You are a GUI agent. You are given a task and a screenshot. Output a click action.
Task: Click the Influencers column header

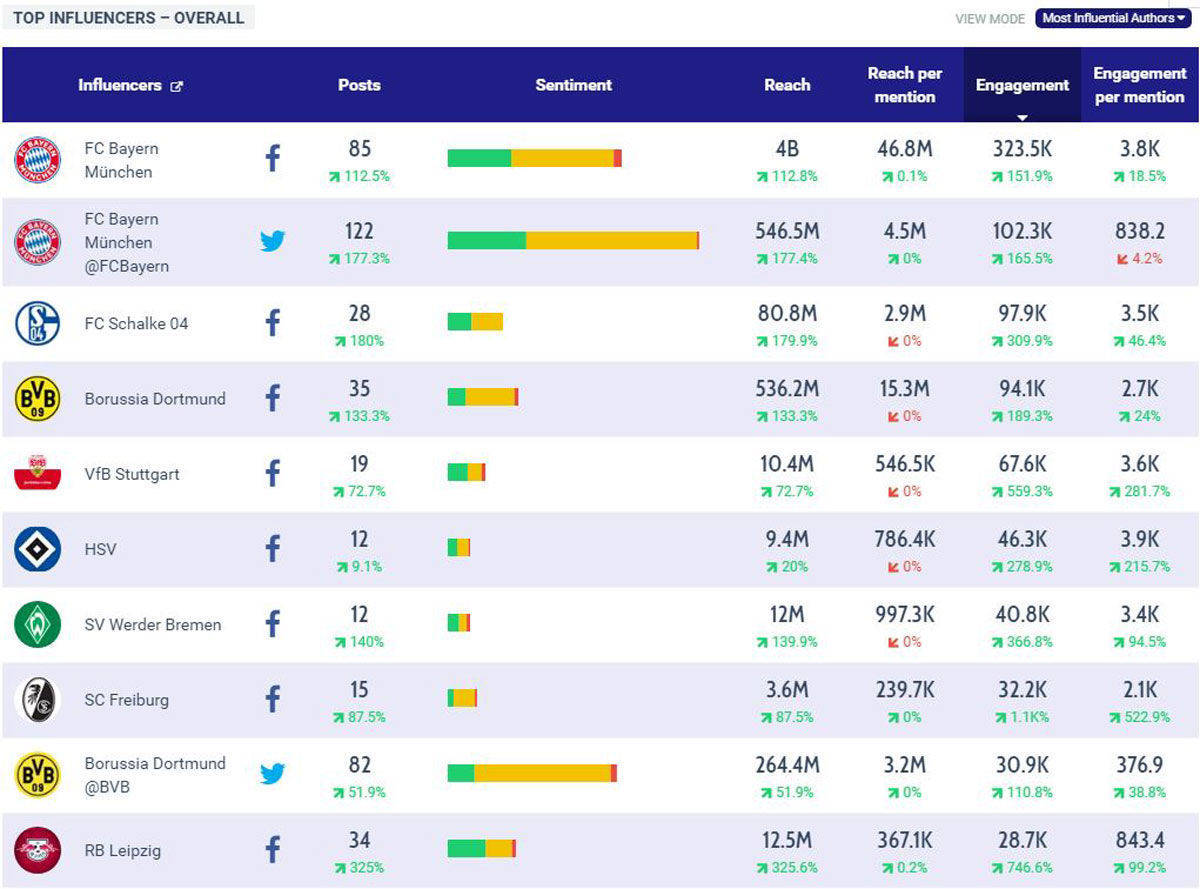[x=119, y=85]
